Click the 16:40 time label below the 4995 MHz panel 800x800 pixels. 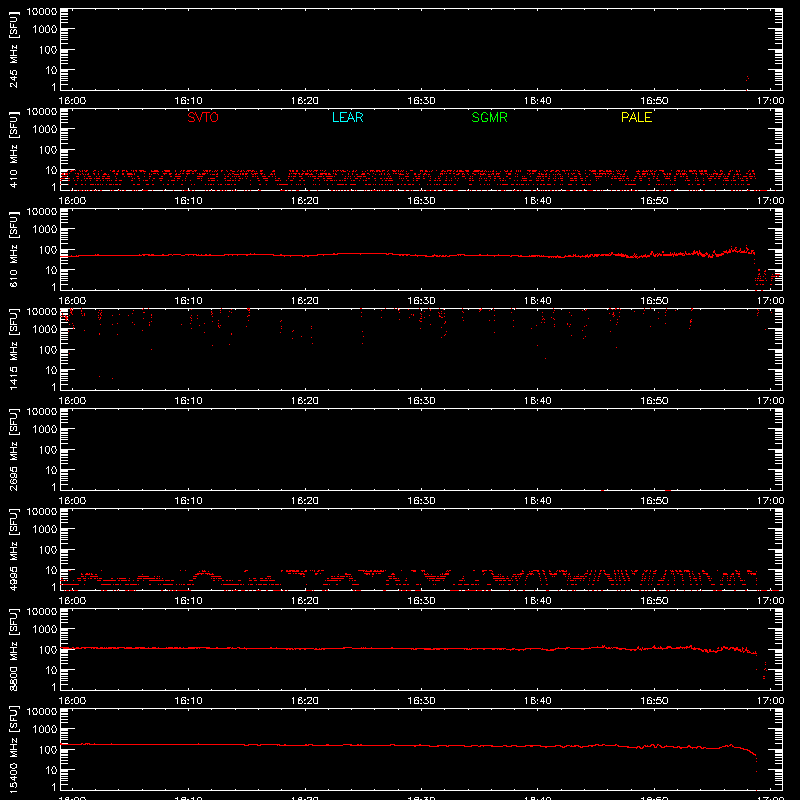[x=537, y=601]
